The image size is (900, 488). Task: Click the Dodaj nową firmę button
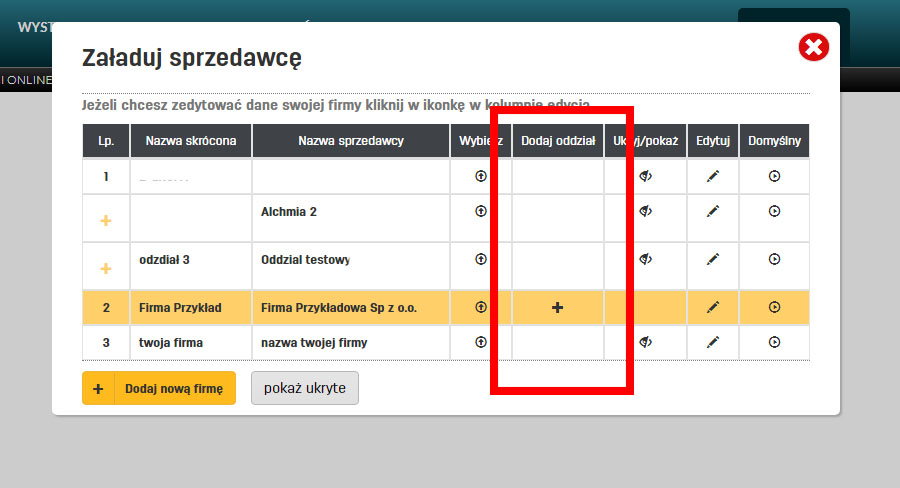click(x=159, y=388)
